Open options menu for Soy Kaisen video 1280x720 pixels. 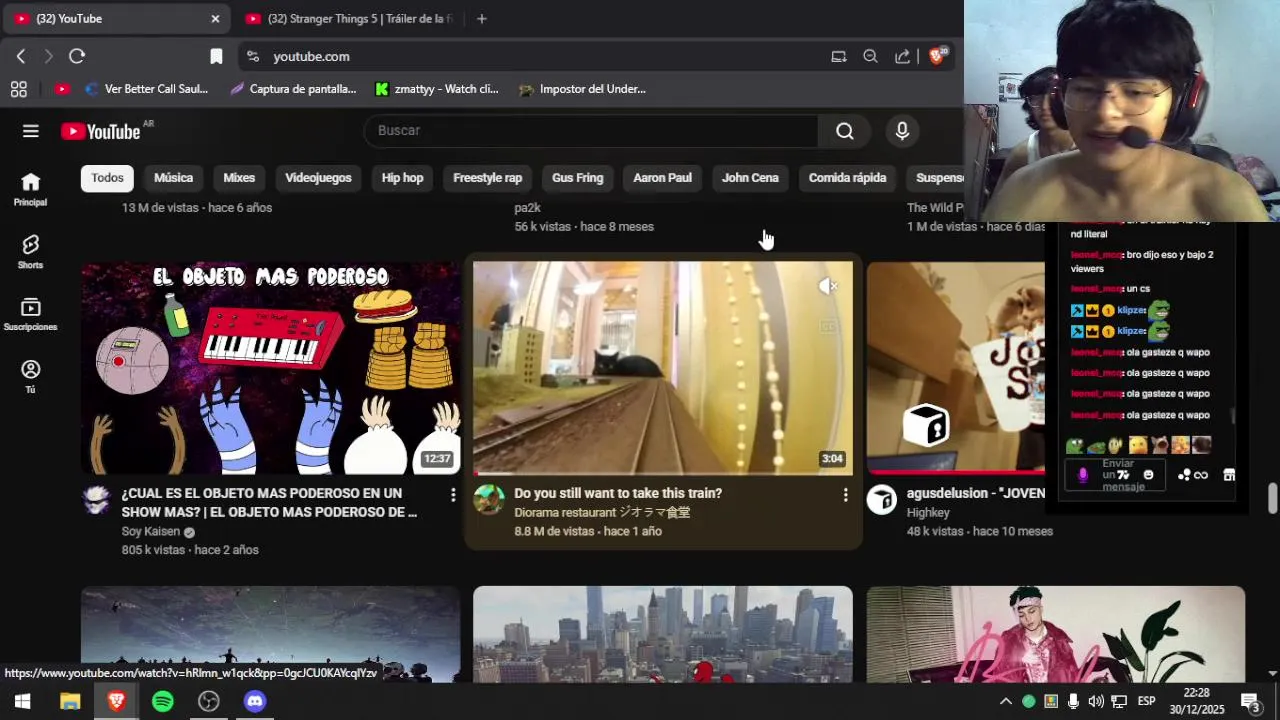pyautogui.click(x=453, y=494)
